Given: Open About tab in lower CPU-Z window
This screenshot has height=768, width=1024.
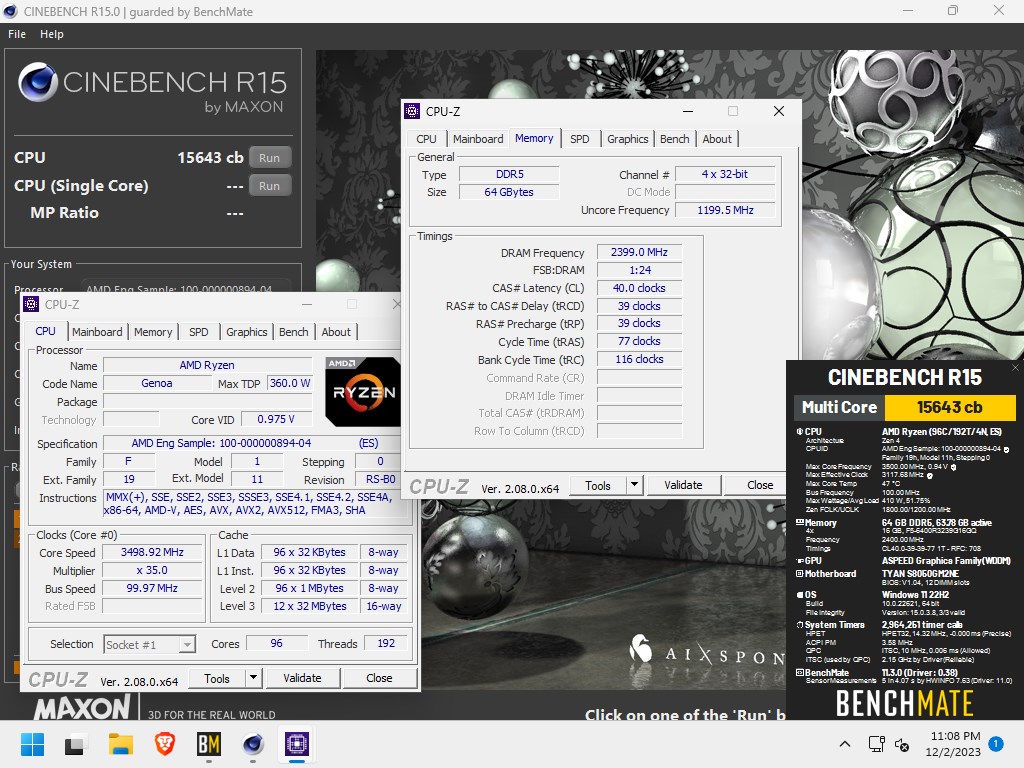Looking at the screenshot, I should [336, 332].
